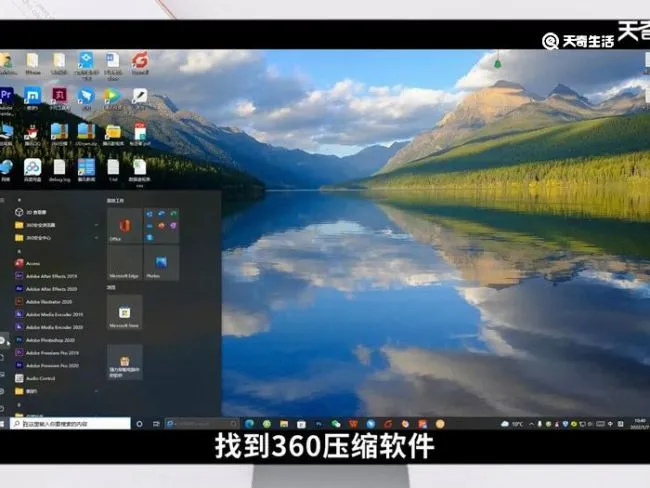Open the debug.log file on desktop

click(59, 170)
